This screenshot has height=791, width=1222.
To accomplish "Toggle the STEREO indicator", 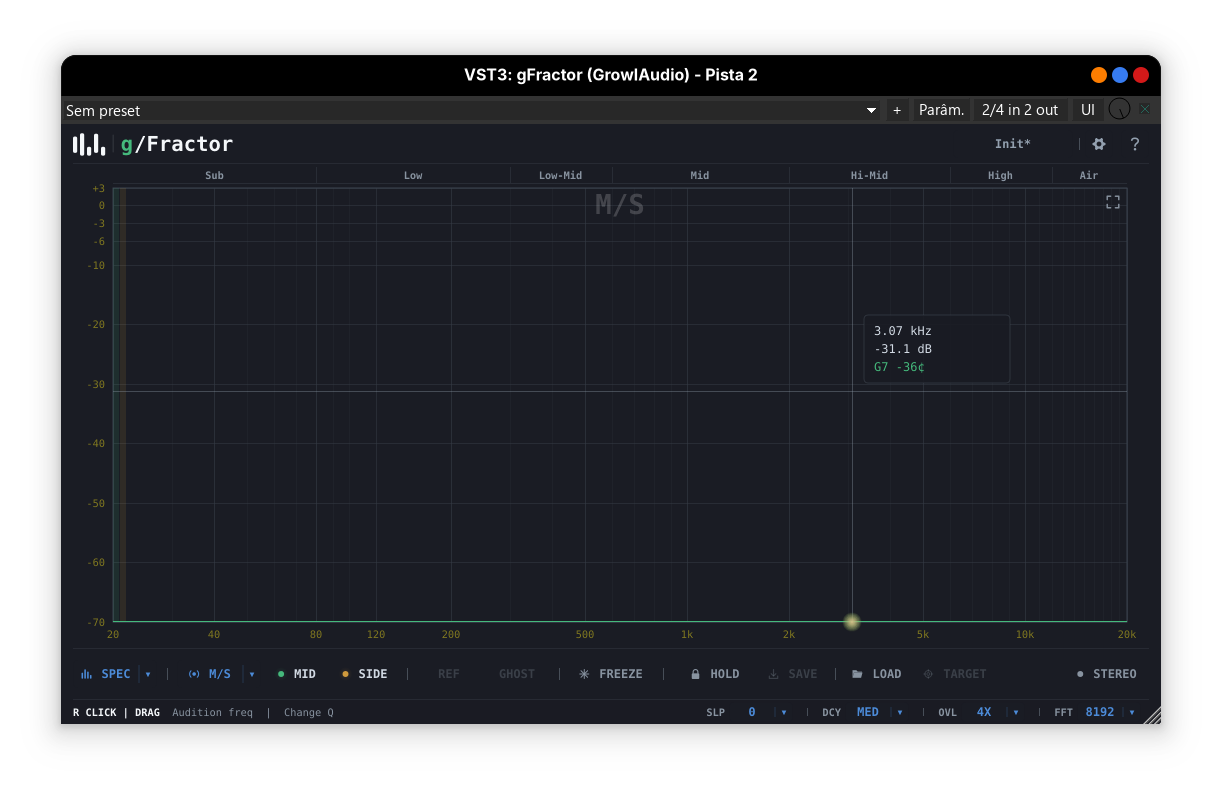I will [1107, 674].
